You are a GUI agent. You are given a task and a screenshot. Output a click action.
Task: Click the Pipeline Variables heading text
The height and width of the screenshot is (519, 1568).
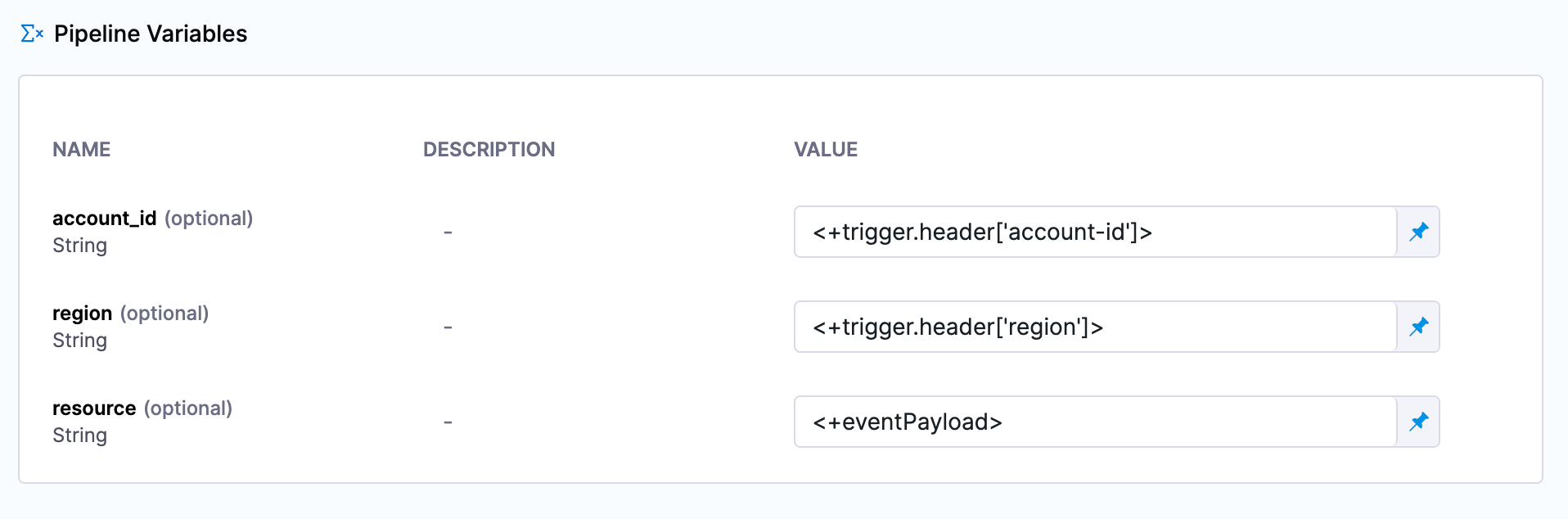151,34
